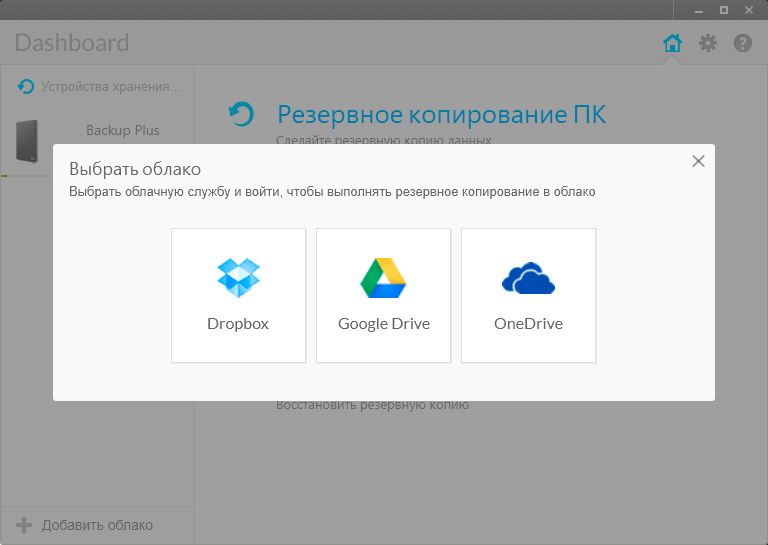Click Добавить облако in the sidebar

pos(97,525)
